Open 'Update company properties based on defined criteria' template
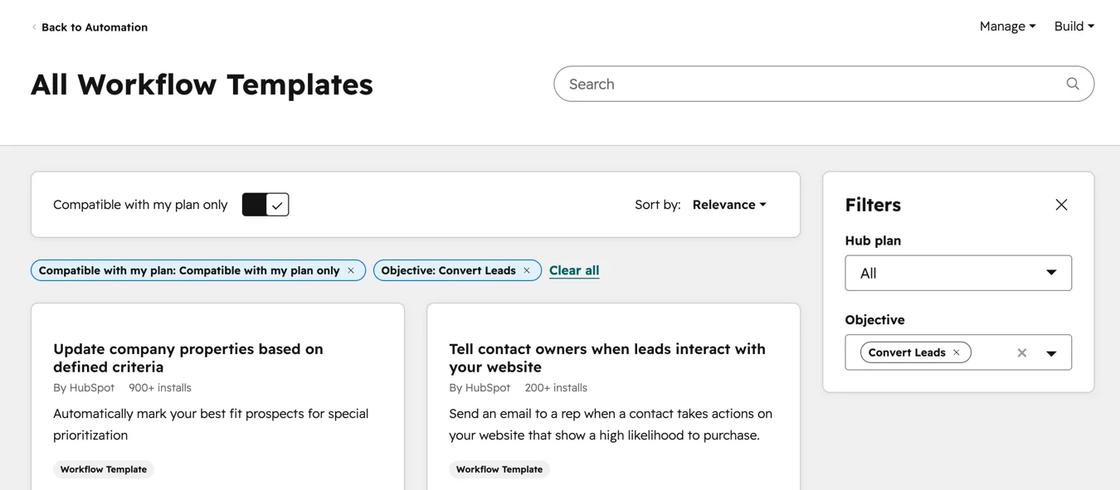Viewport: 1120px width, 490px height. click(x=188, y=358)
